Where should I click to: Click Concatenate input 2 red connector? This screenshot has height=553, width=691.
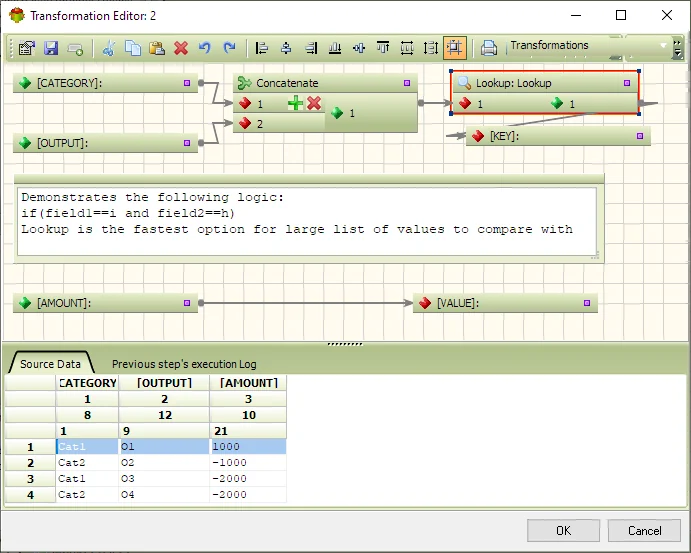point(245,123)
